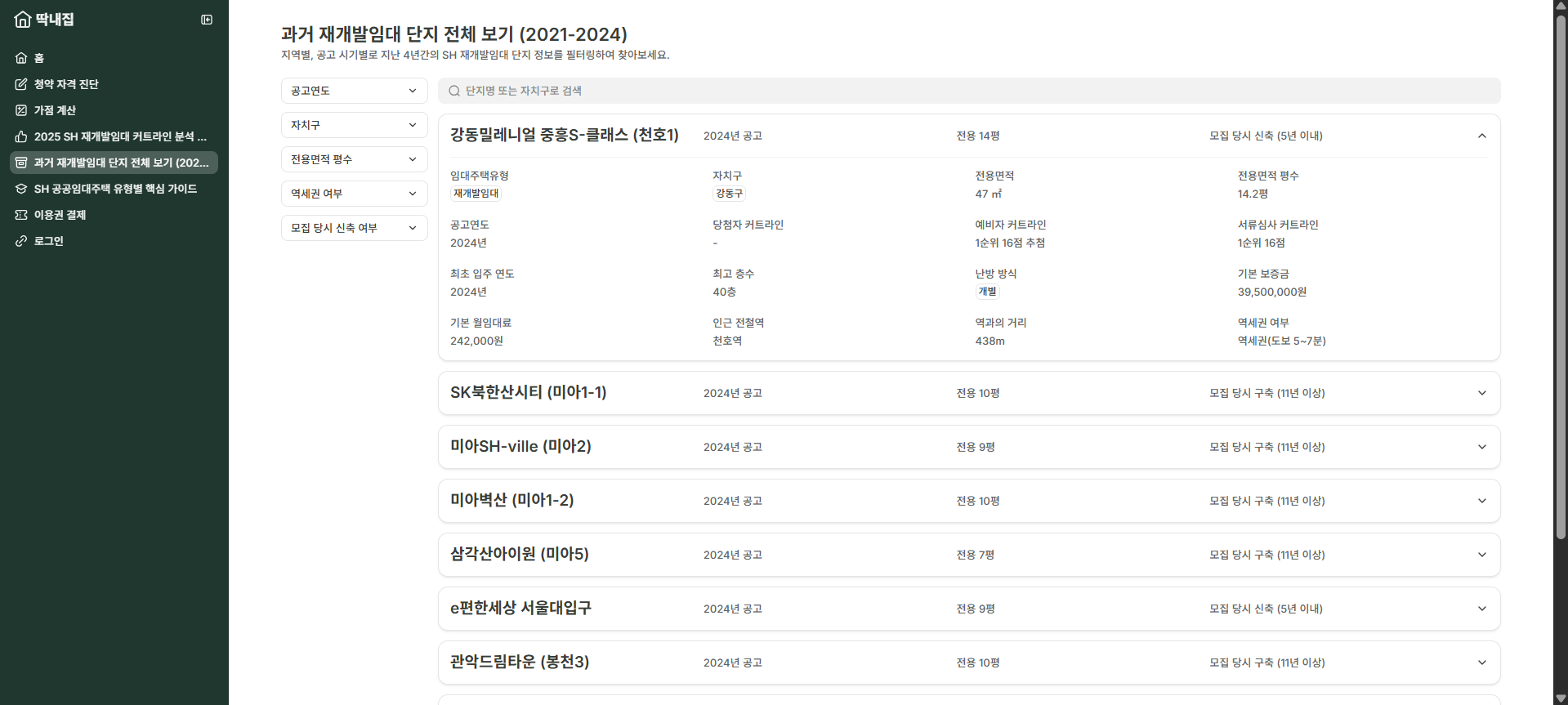
Task: Click the 개별 heating tag
Action: tap(988, 292)
